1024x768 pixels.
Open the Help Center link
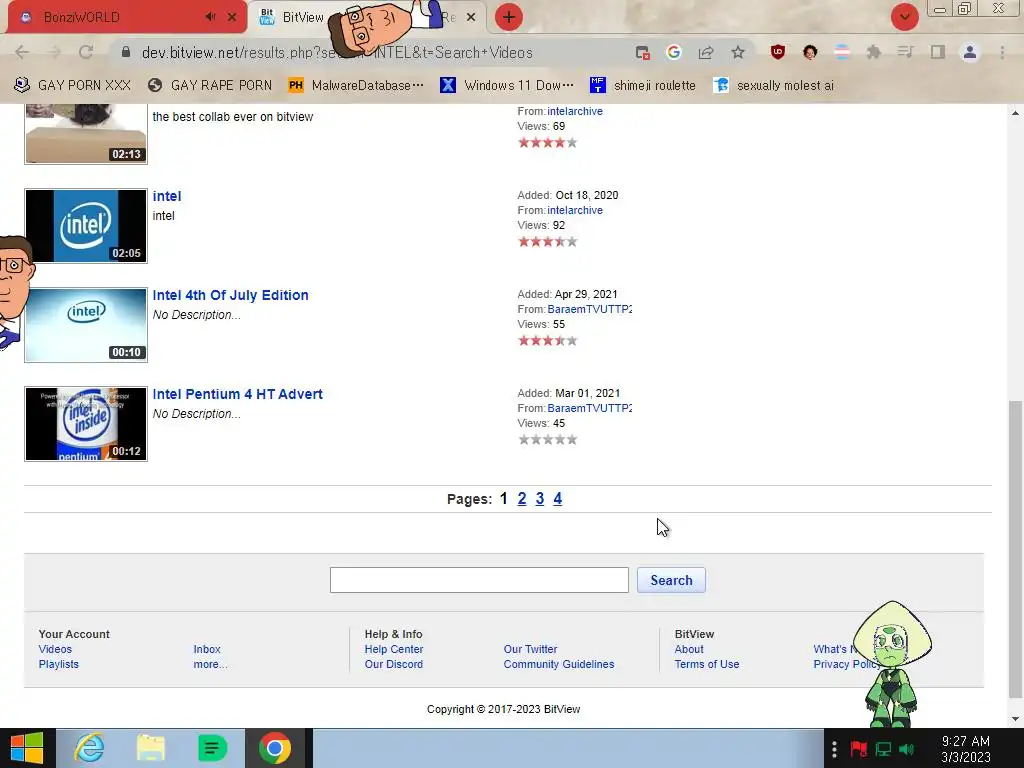coord(394,649)
